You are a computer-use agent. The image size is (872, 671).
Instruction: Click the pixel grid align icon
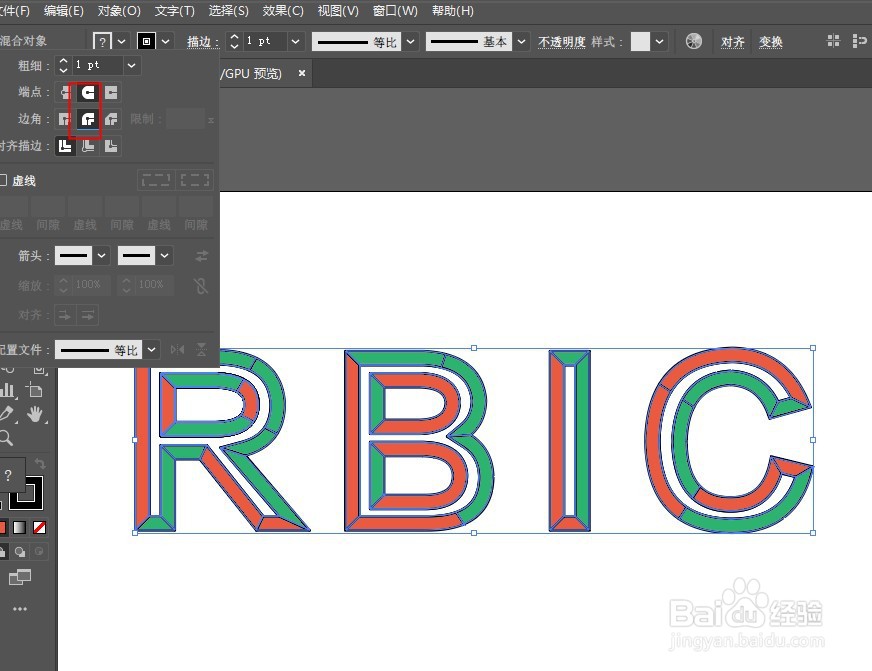tap(833, 41)
